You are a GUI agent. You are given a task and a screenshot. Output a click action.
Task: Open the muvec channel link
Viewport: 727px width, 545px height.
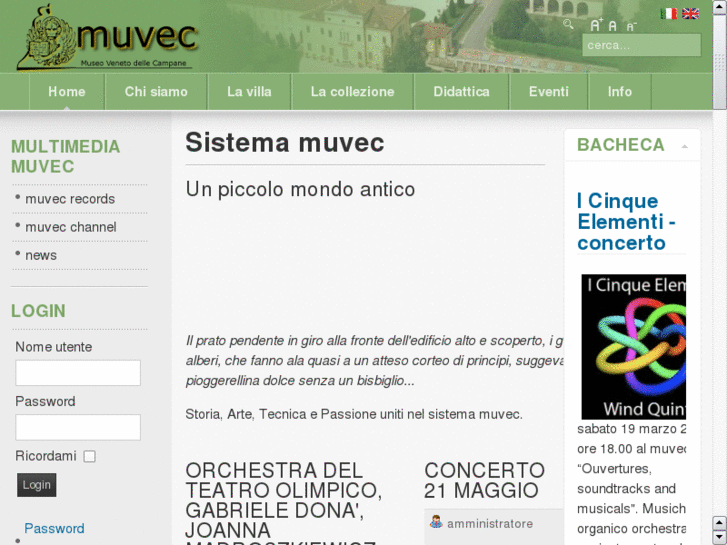click(x=70, y=227)
